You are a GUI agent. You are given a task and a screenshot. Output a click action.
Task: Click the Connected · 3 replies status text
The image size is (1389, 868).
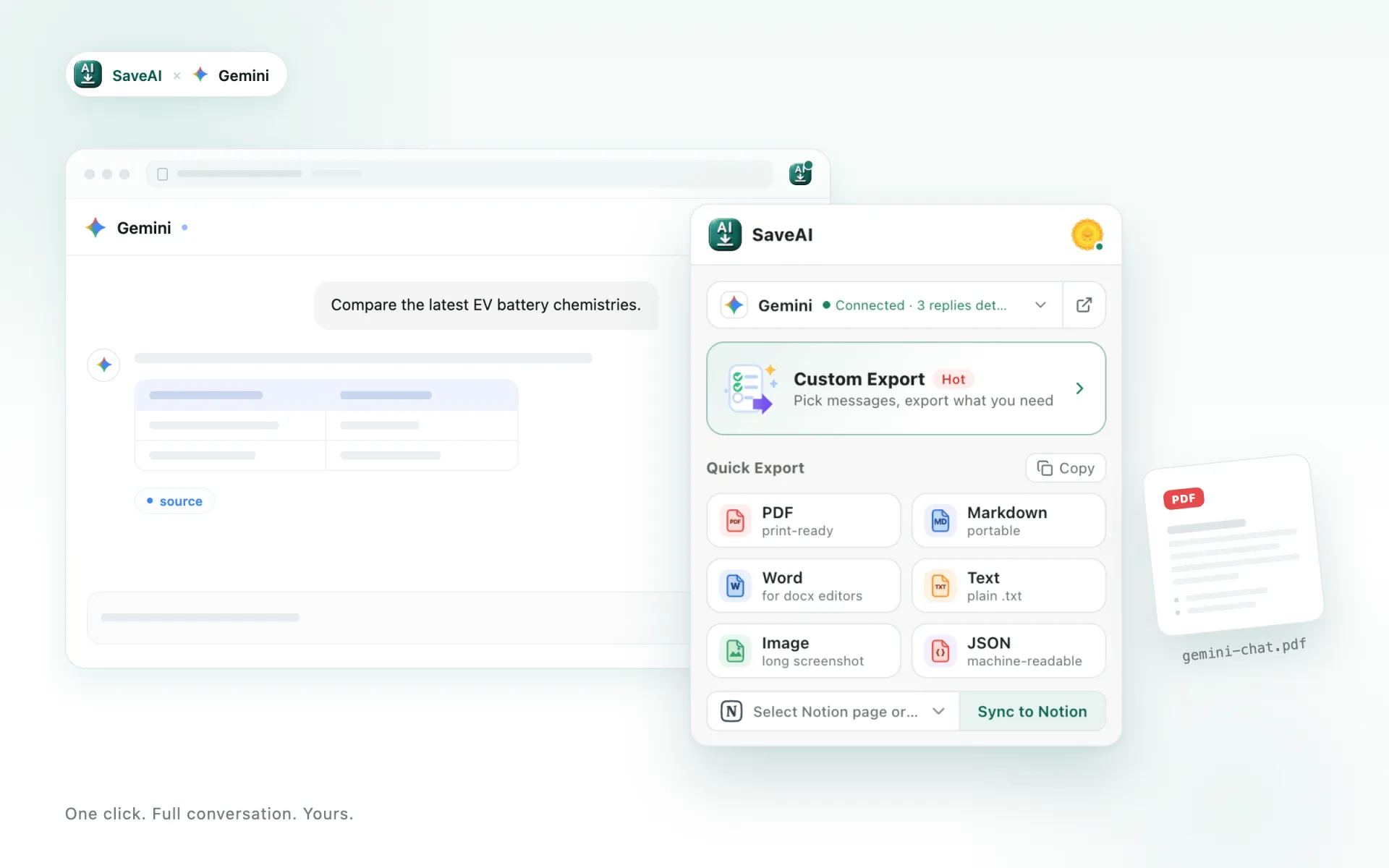pos(920,305)
